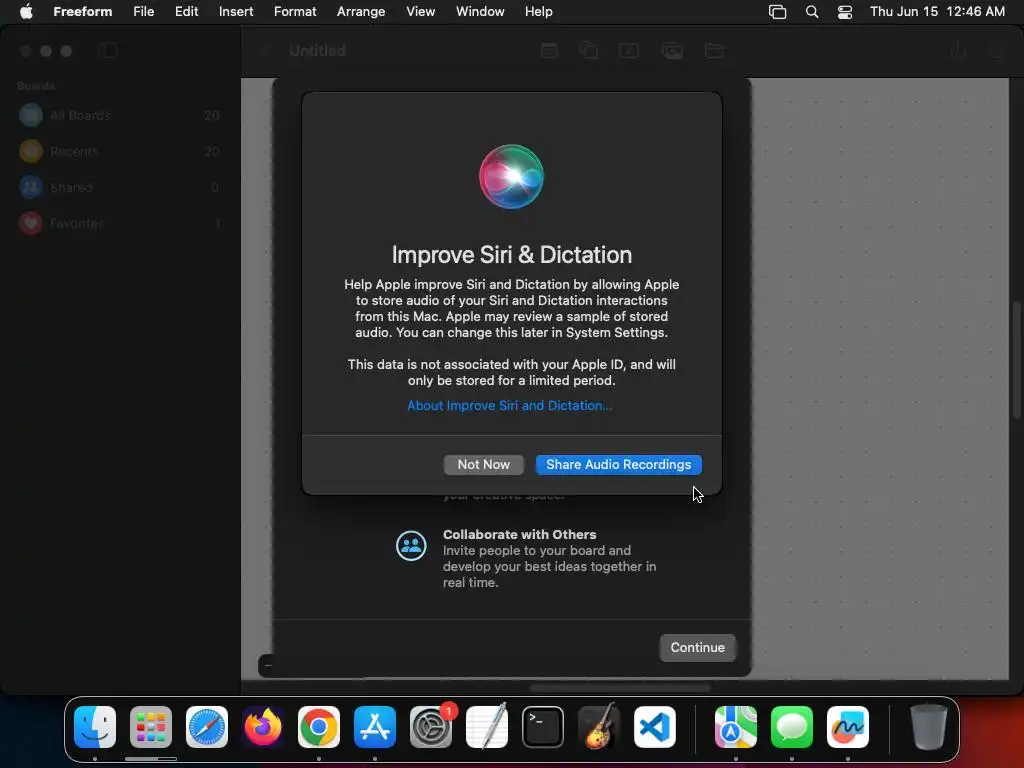Select All Boards in Freeform sidebar
Image resolution: width=1024 pixels, height=768 pixels.
(x=119, y=116)
